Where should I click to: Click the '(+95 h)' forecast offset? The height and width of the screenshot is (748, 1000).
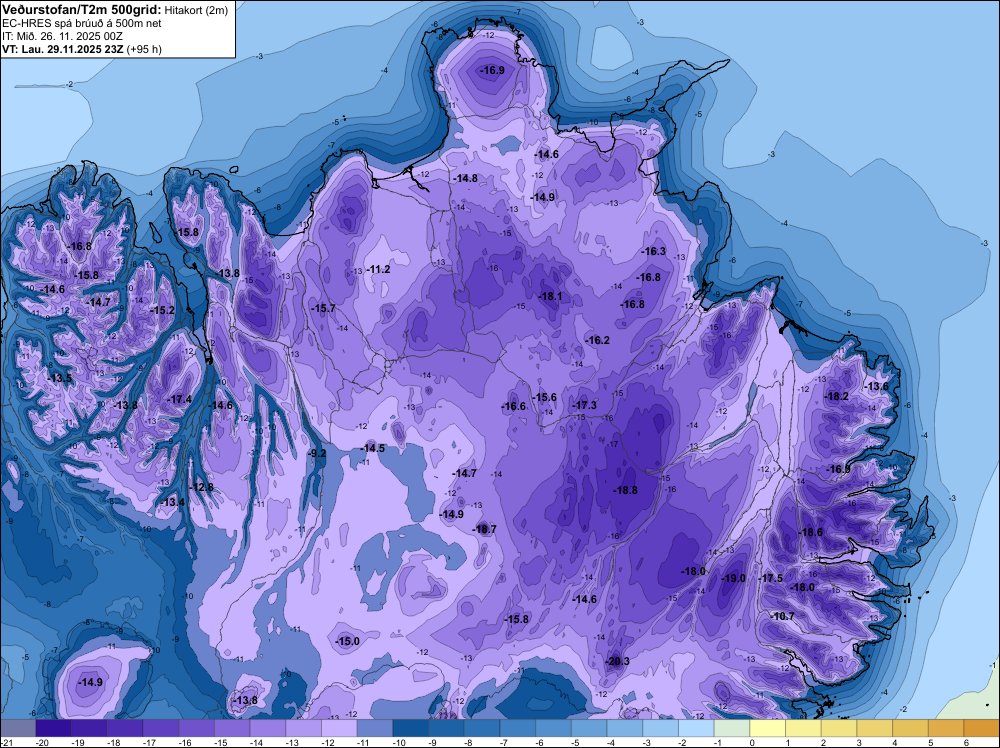pos(144,49)
